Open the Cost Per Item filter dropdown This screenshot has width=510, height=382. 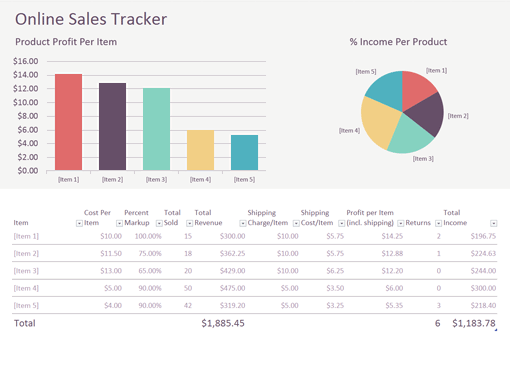119,223
